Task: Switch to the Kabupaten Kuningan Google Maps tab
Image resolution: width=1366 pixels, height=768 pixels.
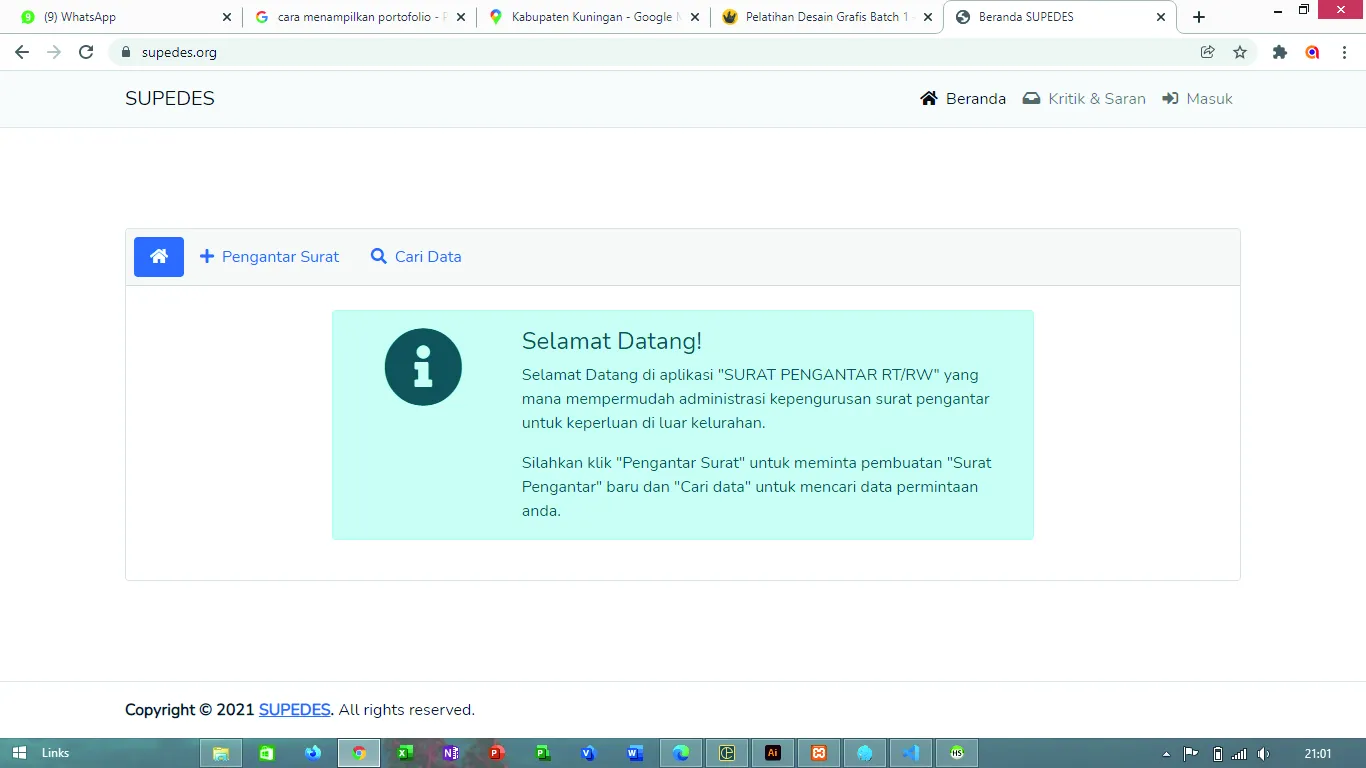Action: coord(593,17)
